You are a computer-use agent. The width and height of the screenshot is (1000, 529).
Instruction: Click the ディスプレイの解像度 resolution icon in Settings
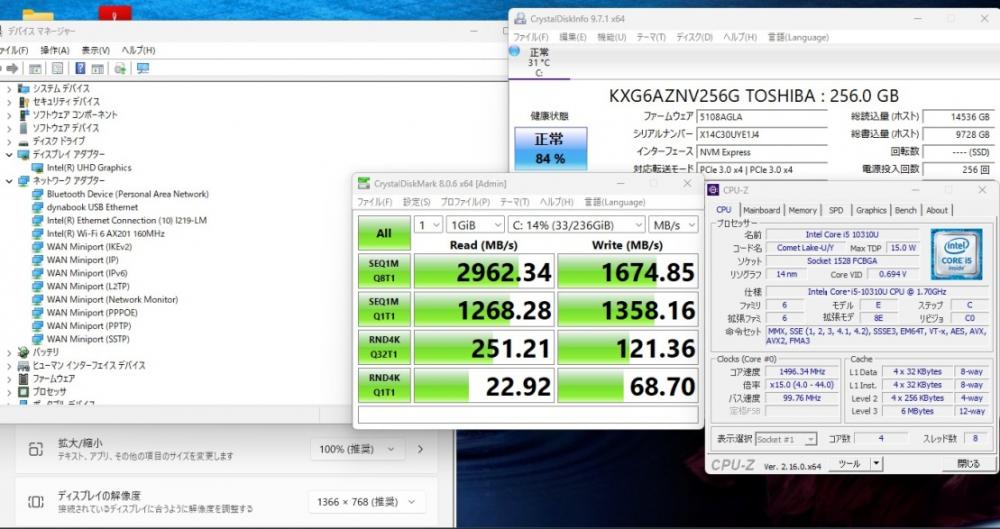coord(36,502)
